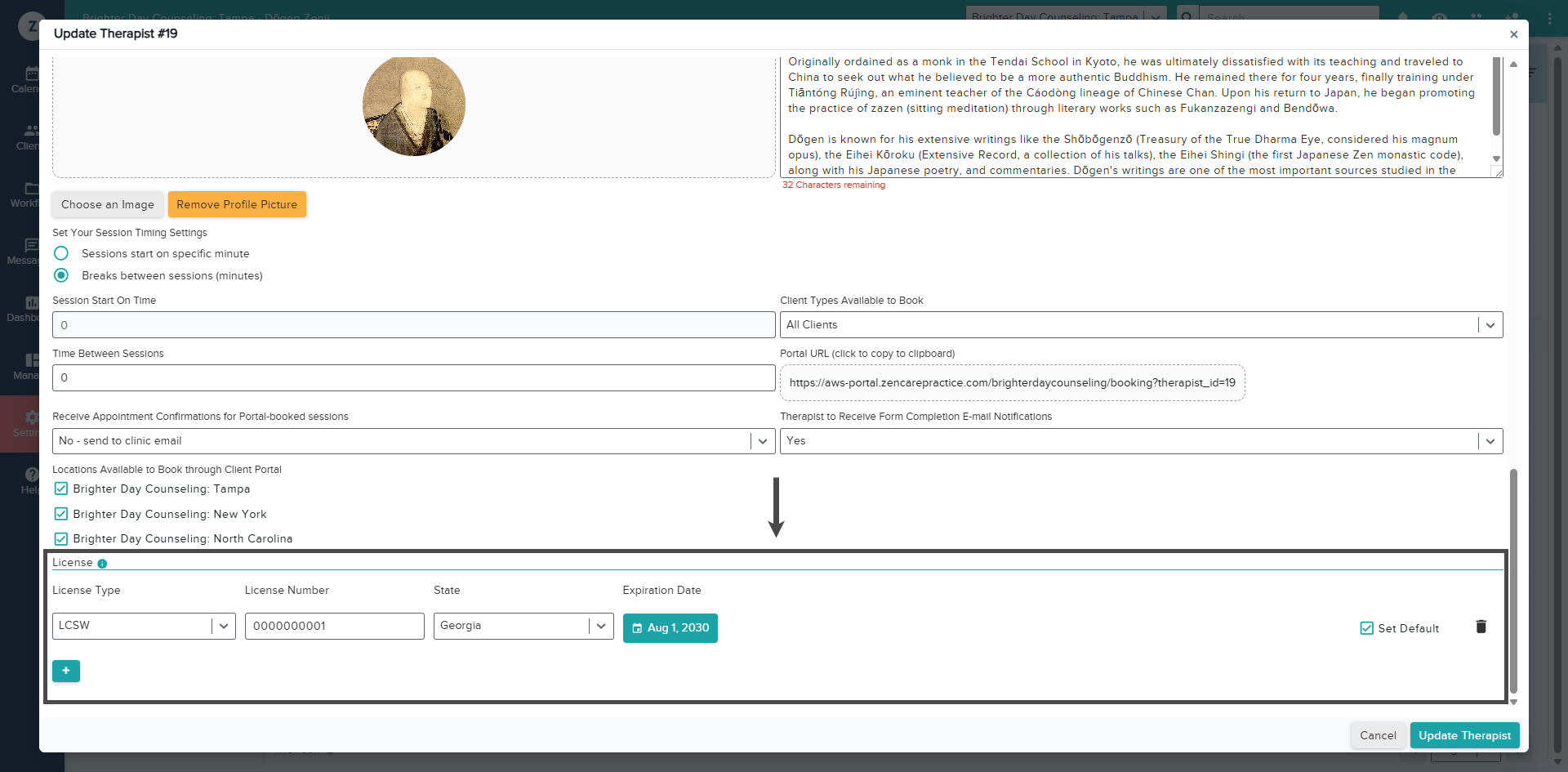
Task: Uncheck Brighter Day Counseling: Tampa location
Action: point(61,489)
